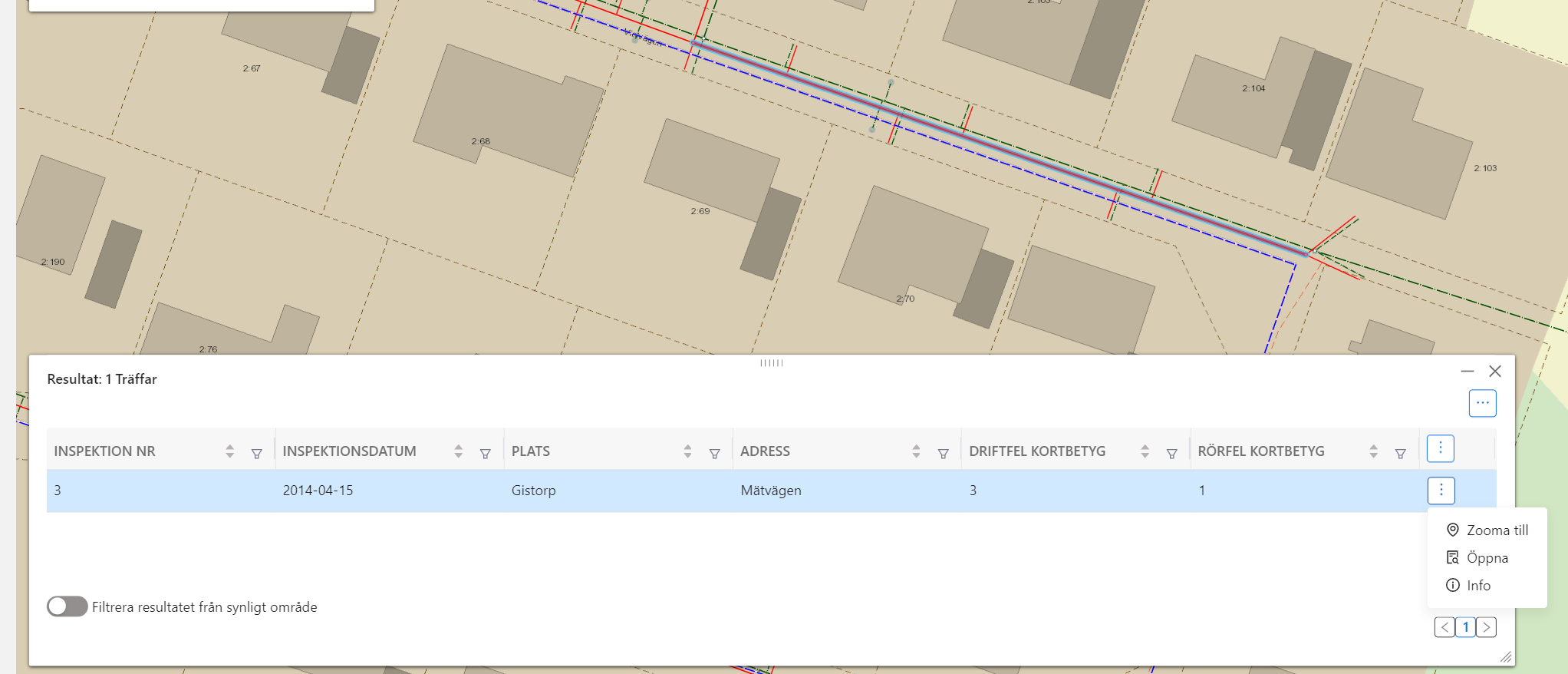Toggle Filtrera resultatet från synligt område
The image size is (1568, 674).
(68, 606)
